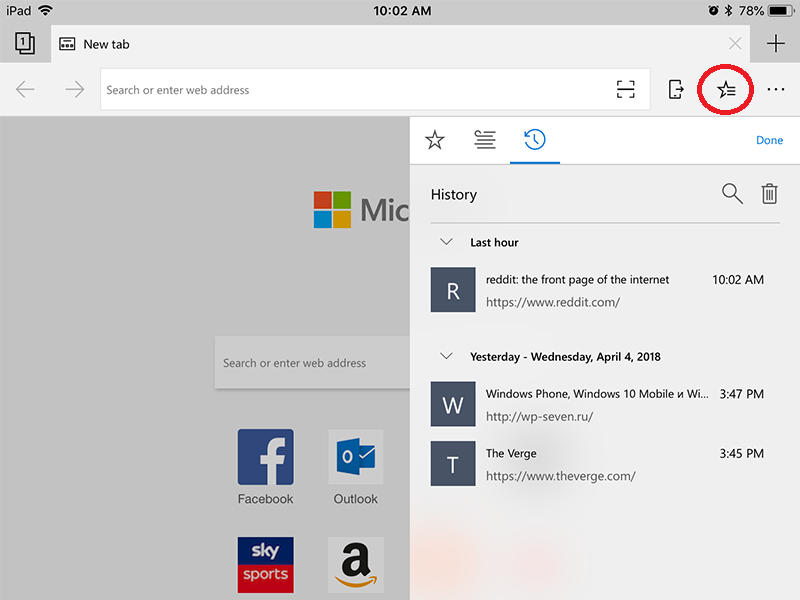Open the tab switcher icon
Viewport: 800px width, 600px height.
(25, 43)
